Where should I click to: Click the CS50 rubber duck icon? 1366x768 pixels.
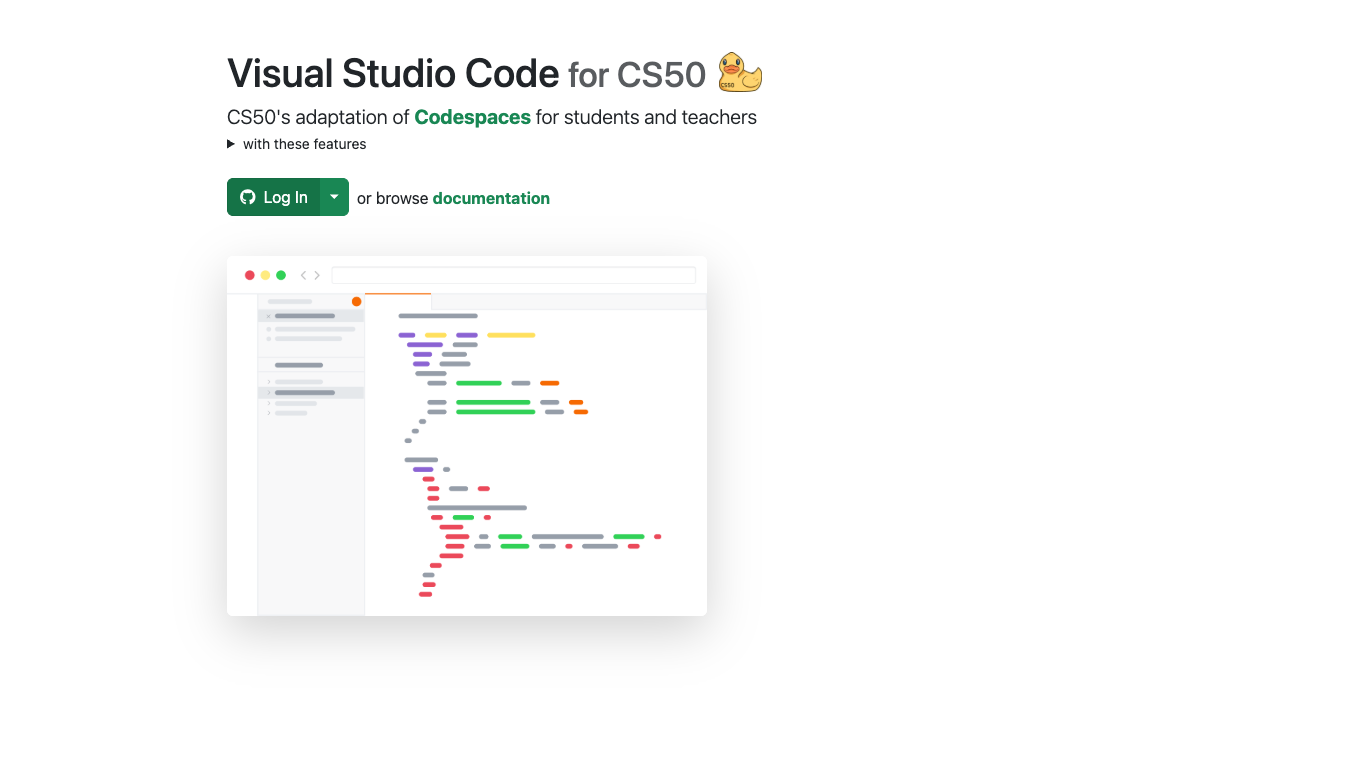740,72
